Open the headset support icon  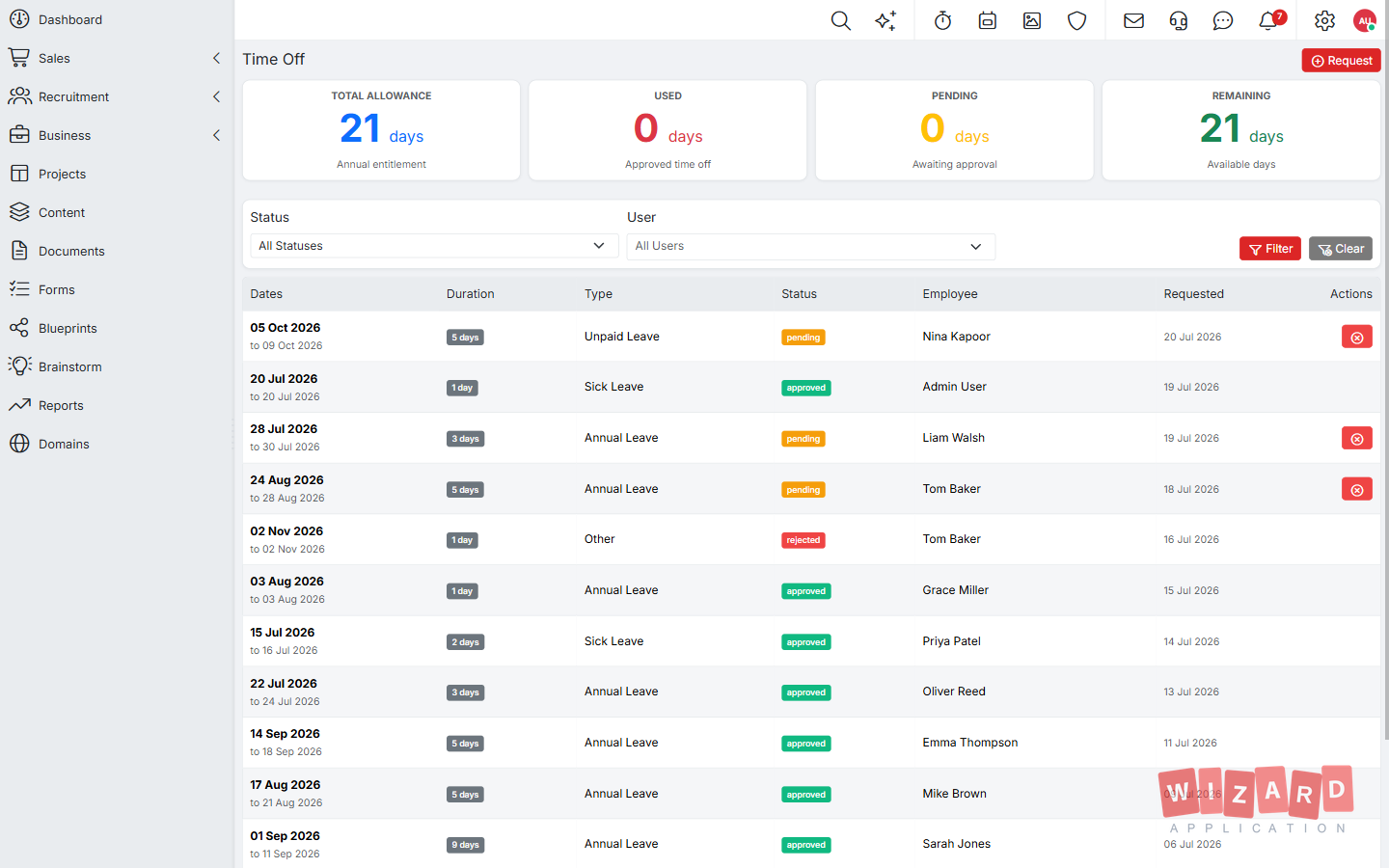(1179, 20)
